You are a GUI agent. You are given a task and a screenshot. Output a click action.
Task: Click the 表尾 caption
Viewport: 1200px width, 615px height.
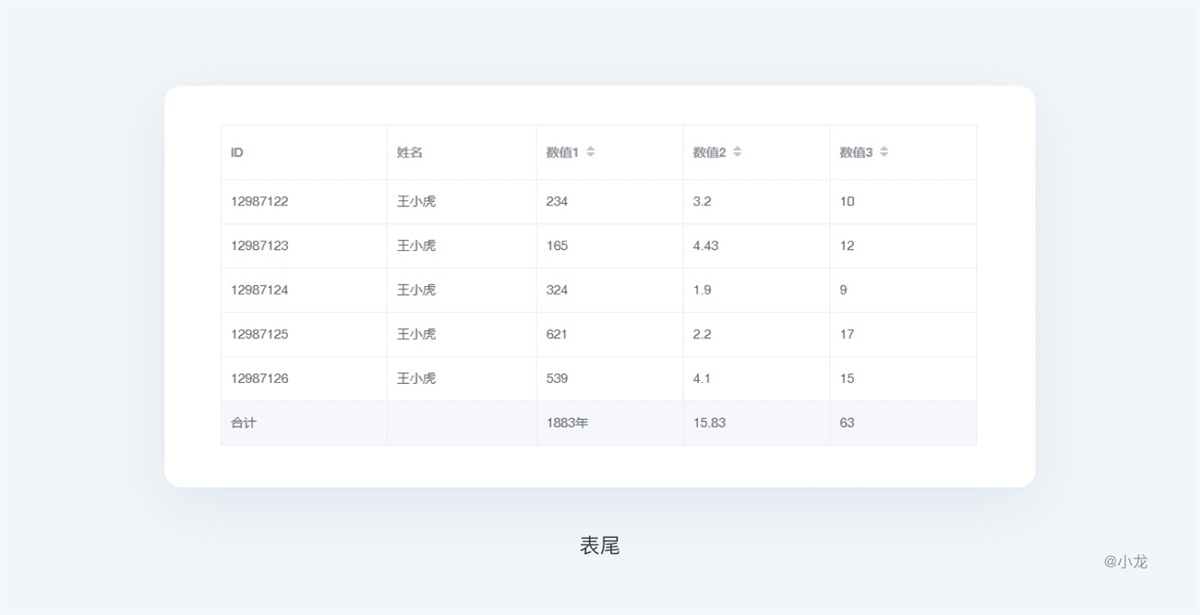point(600,545)
